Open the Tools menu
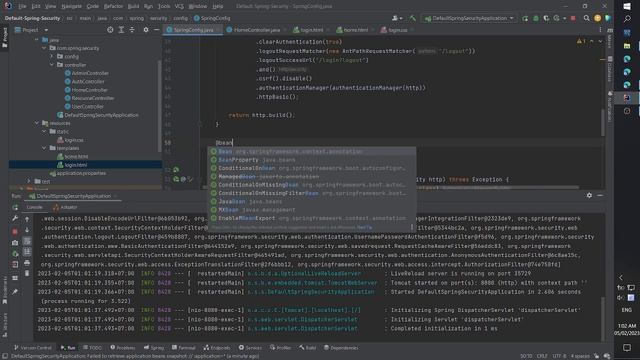This screenshot has width=640, height=360. tap(164, 6)
